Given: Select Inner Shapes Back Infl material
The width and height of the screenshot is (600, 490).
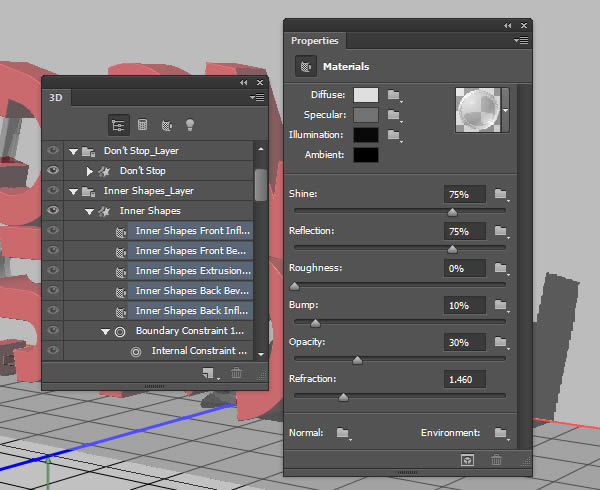Looking at the screenshot, I should [190, 311].
